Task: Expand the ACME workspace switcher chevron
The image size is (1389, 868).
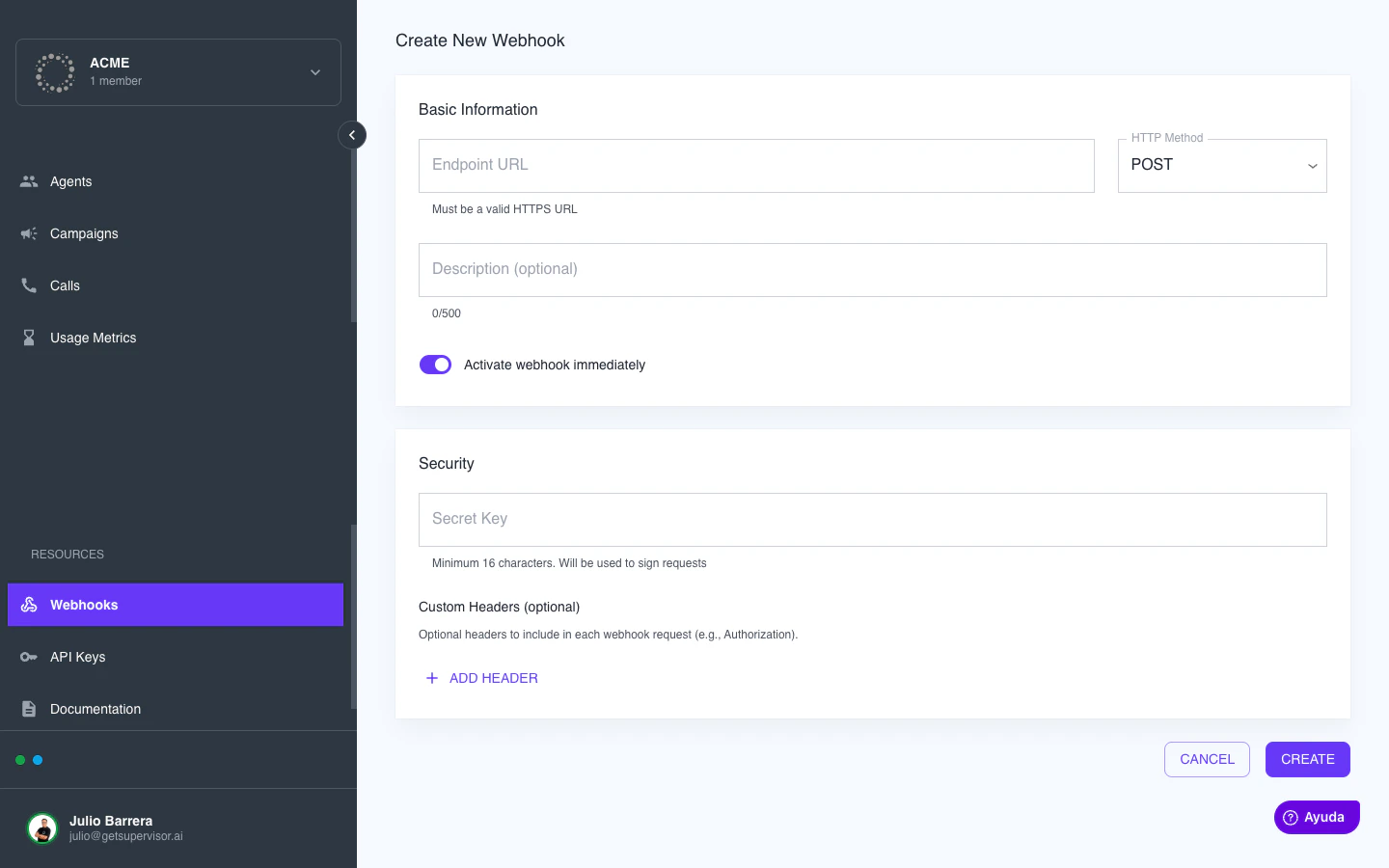Action: coord(314,72)
